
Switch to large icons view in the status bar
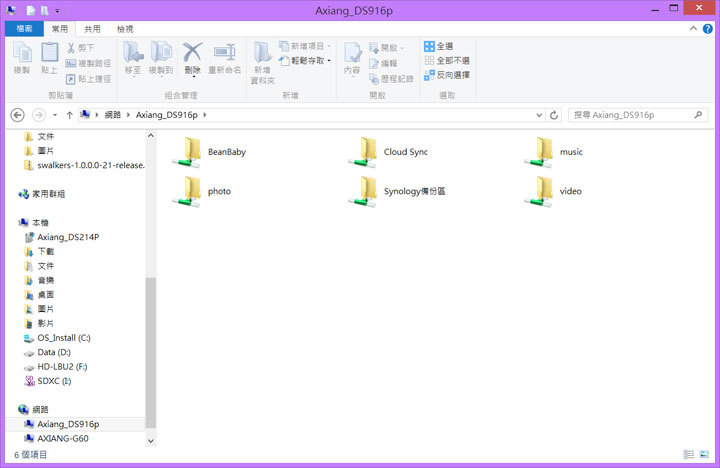701,454
